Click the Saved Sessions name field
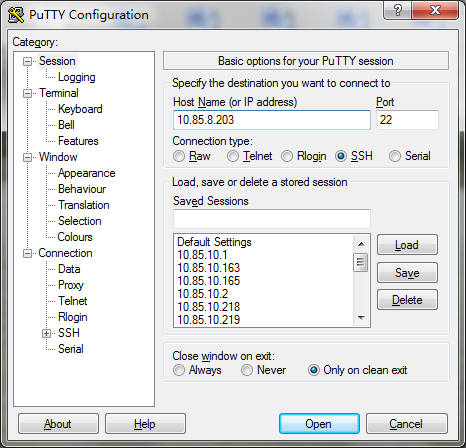The height and width of the screenshot is (448, 466). coord(272,219)
